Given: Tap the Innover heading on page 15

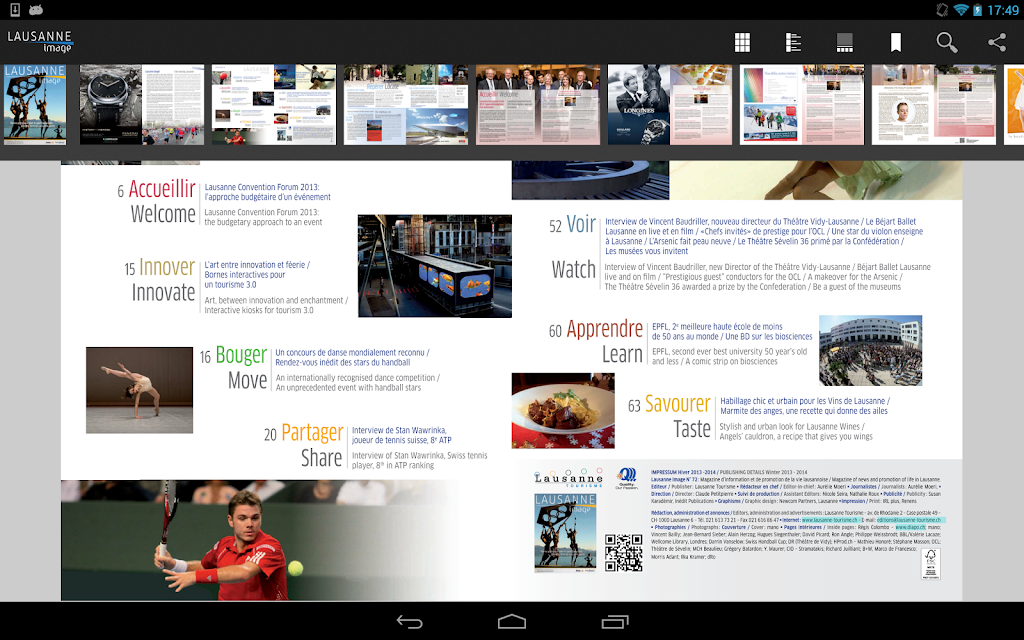Looking at the screenshot, I should tap(167, 267).
